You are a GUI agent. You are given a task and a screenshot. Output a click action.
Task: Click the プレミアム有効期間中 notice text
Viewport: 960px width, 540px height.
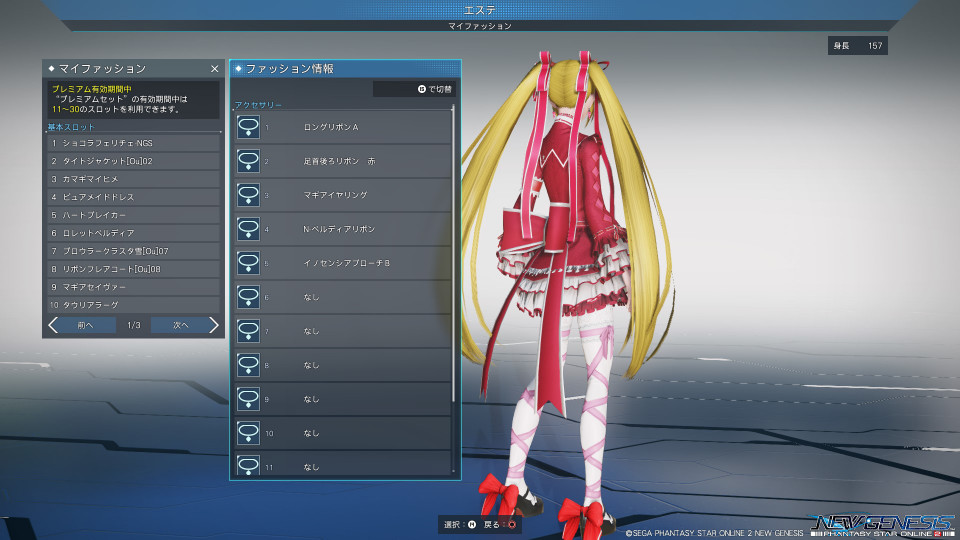pos(92,89)
